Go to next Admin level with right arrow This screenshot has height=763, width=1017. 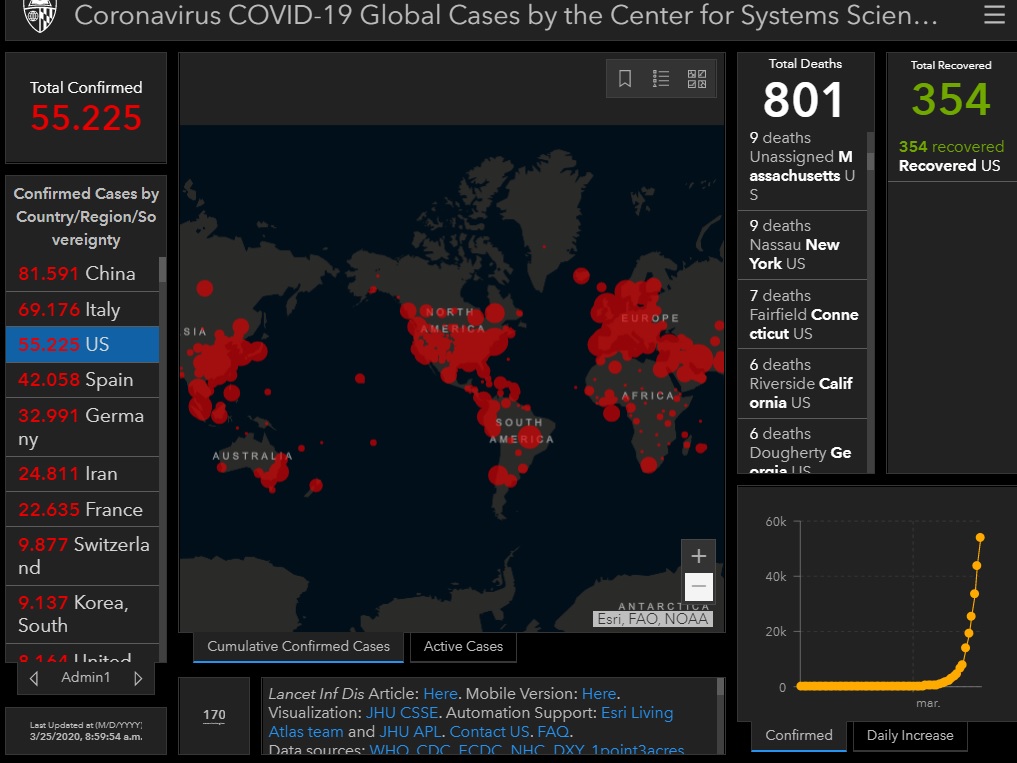[x=138, y=678]
